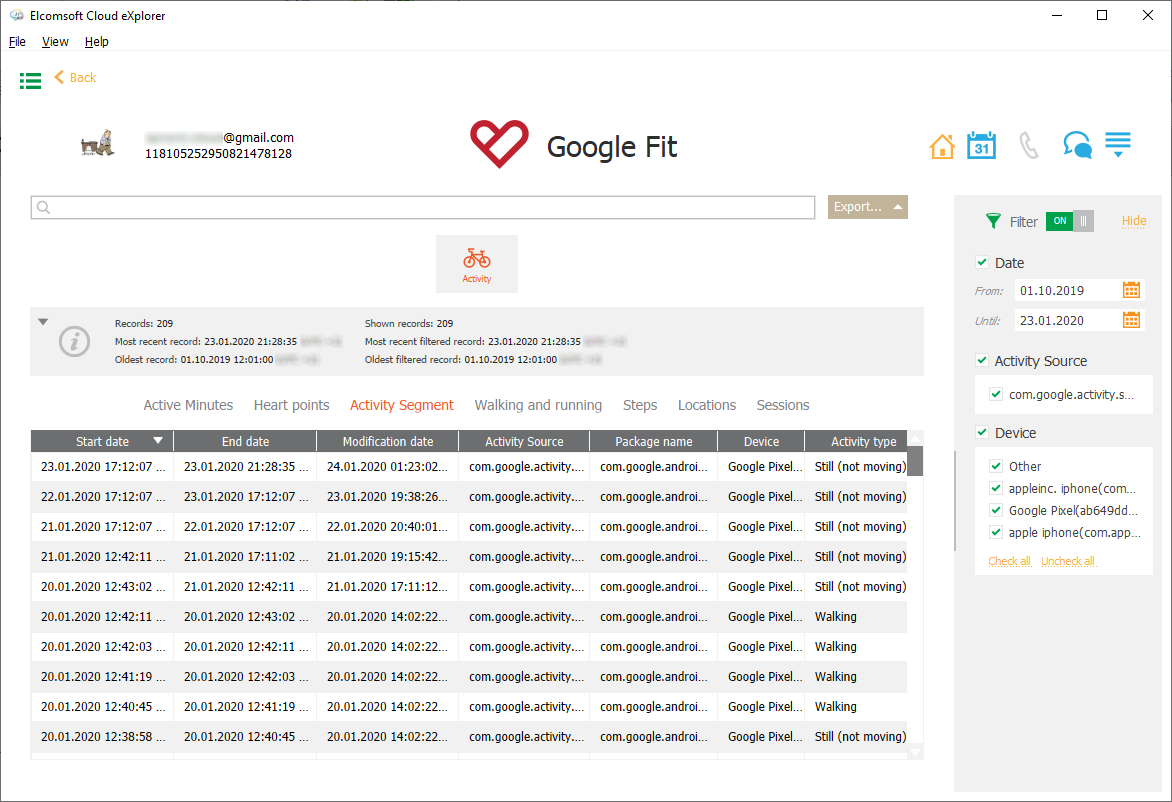Toggle the Google Pixel device checkbox
The width and height of the screenshot is (1172, 802).
click(x=995, y=509)
